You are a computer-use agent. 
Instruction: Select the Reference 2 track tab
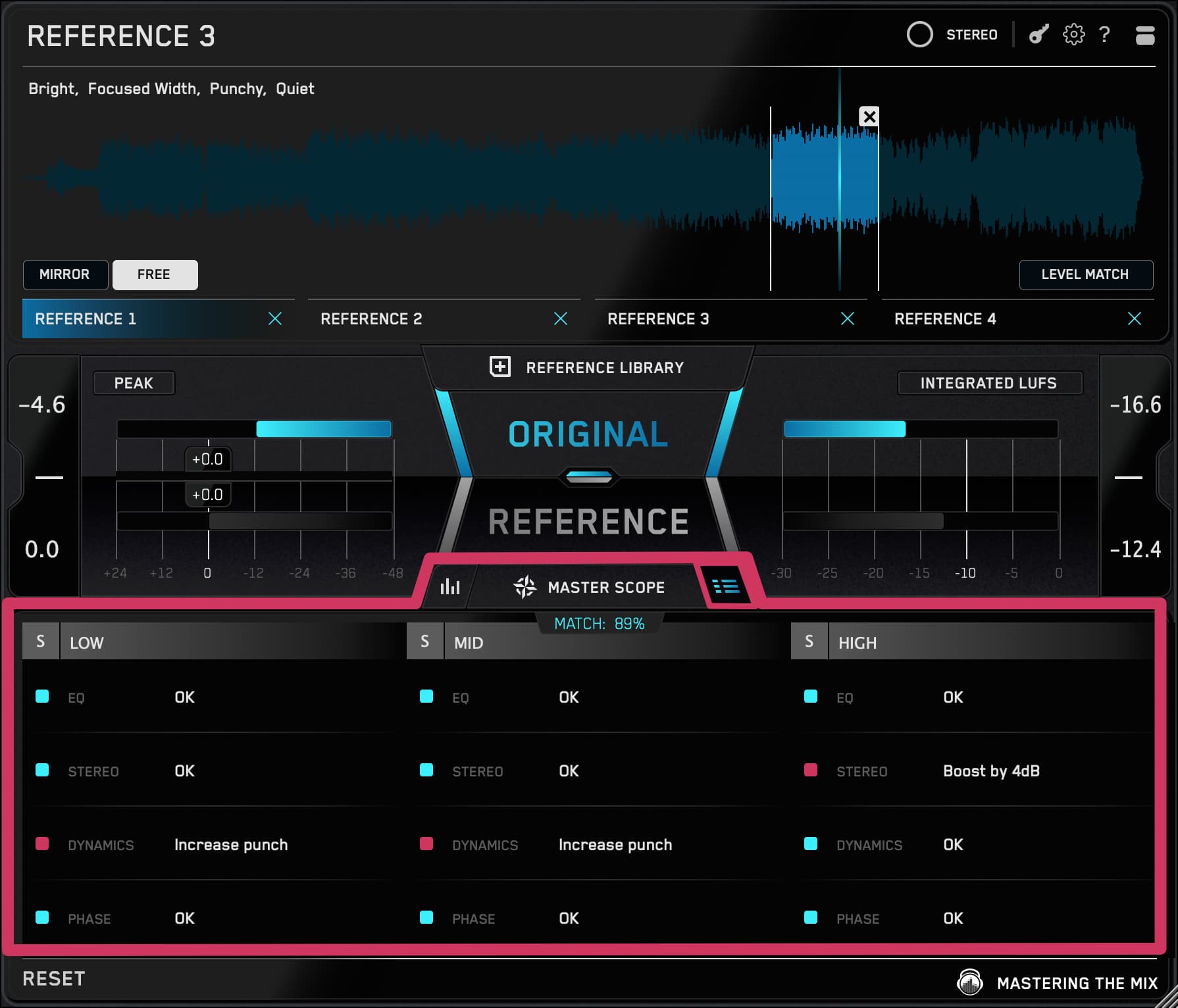tap(371, 319)
